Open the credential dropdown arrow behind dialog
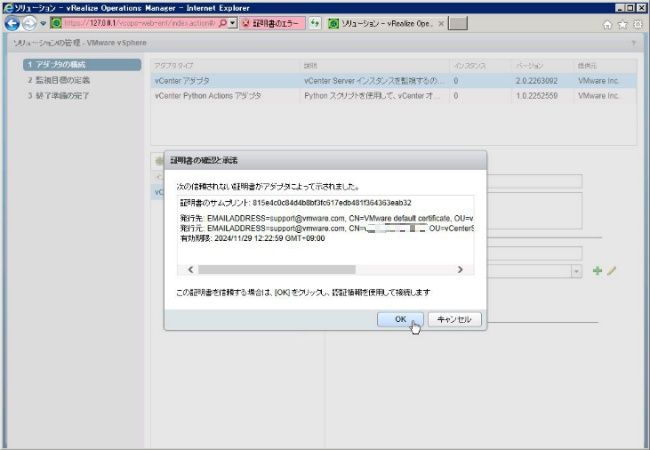The width and height of the screenshot is (650, 450). tap(576, 271)
